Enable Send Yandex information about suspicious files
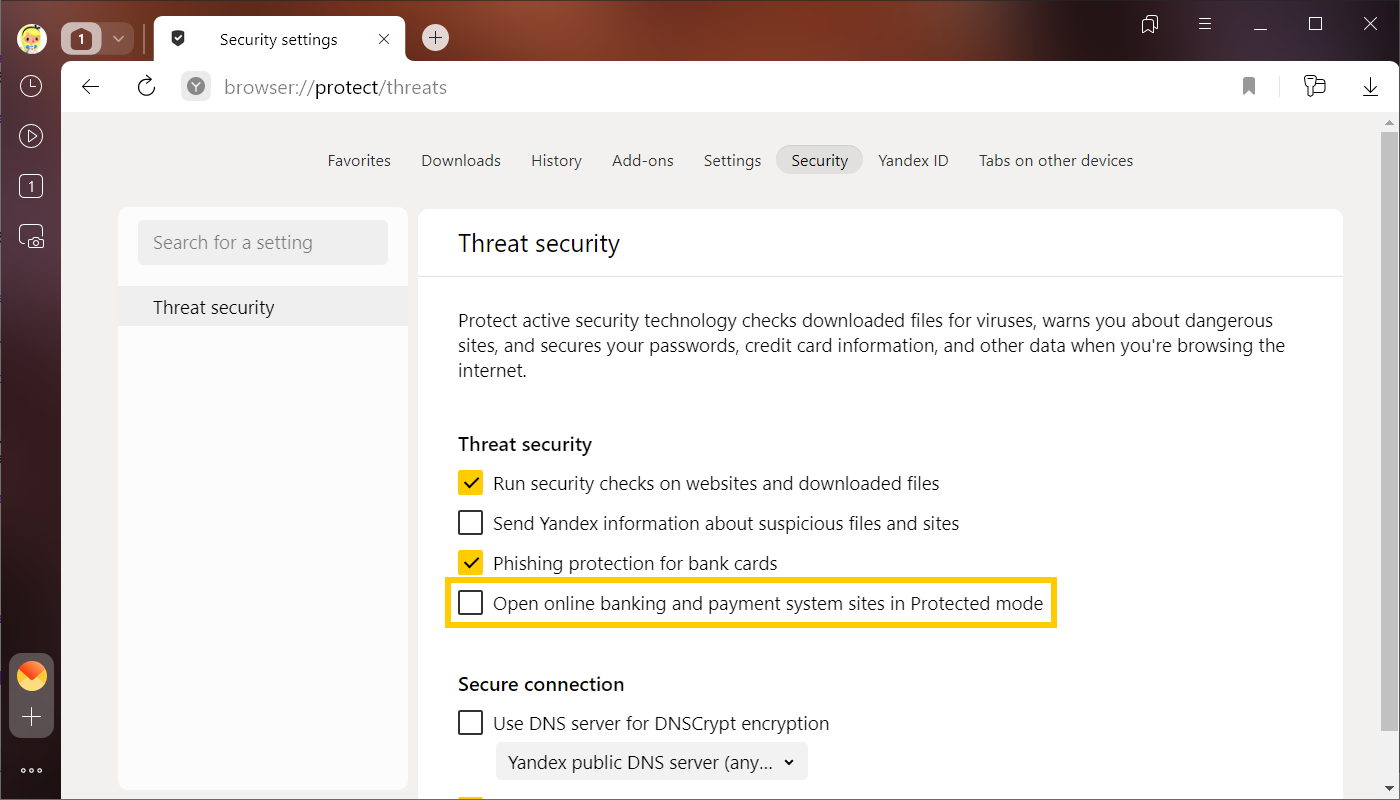The image size is (1400, 800). [x=471, y=523]
